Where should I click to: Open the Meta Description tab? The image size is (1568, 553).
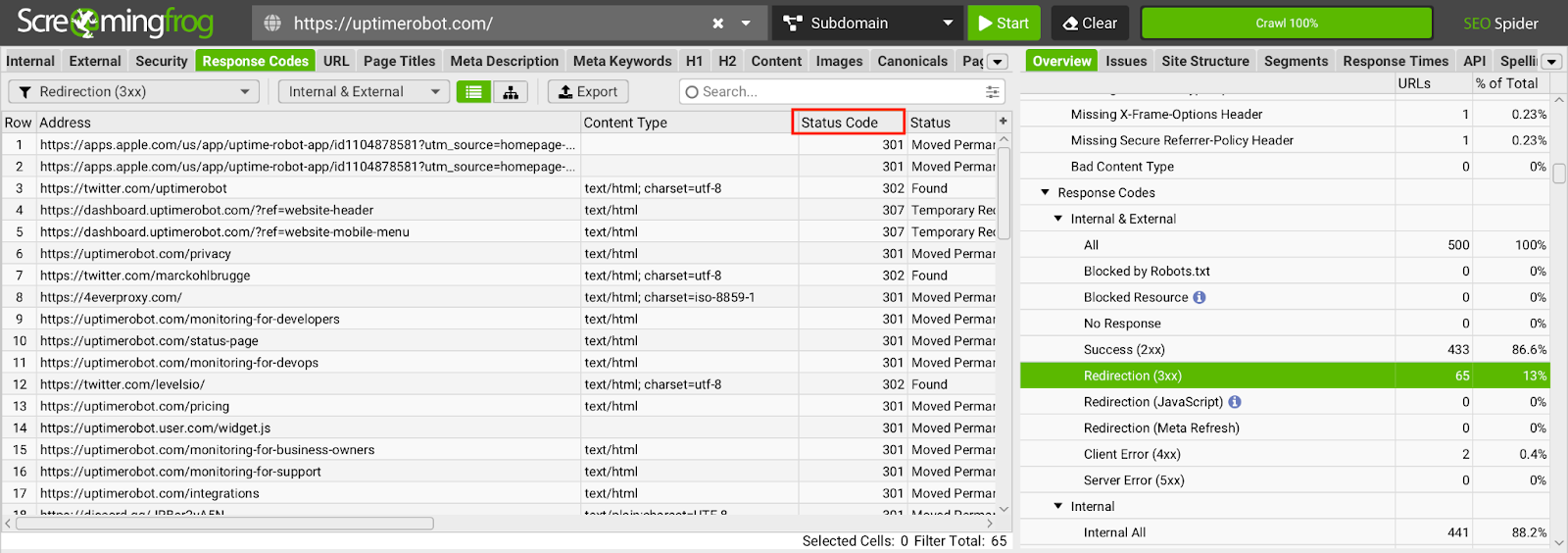[x=504, y=61]
